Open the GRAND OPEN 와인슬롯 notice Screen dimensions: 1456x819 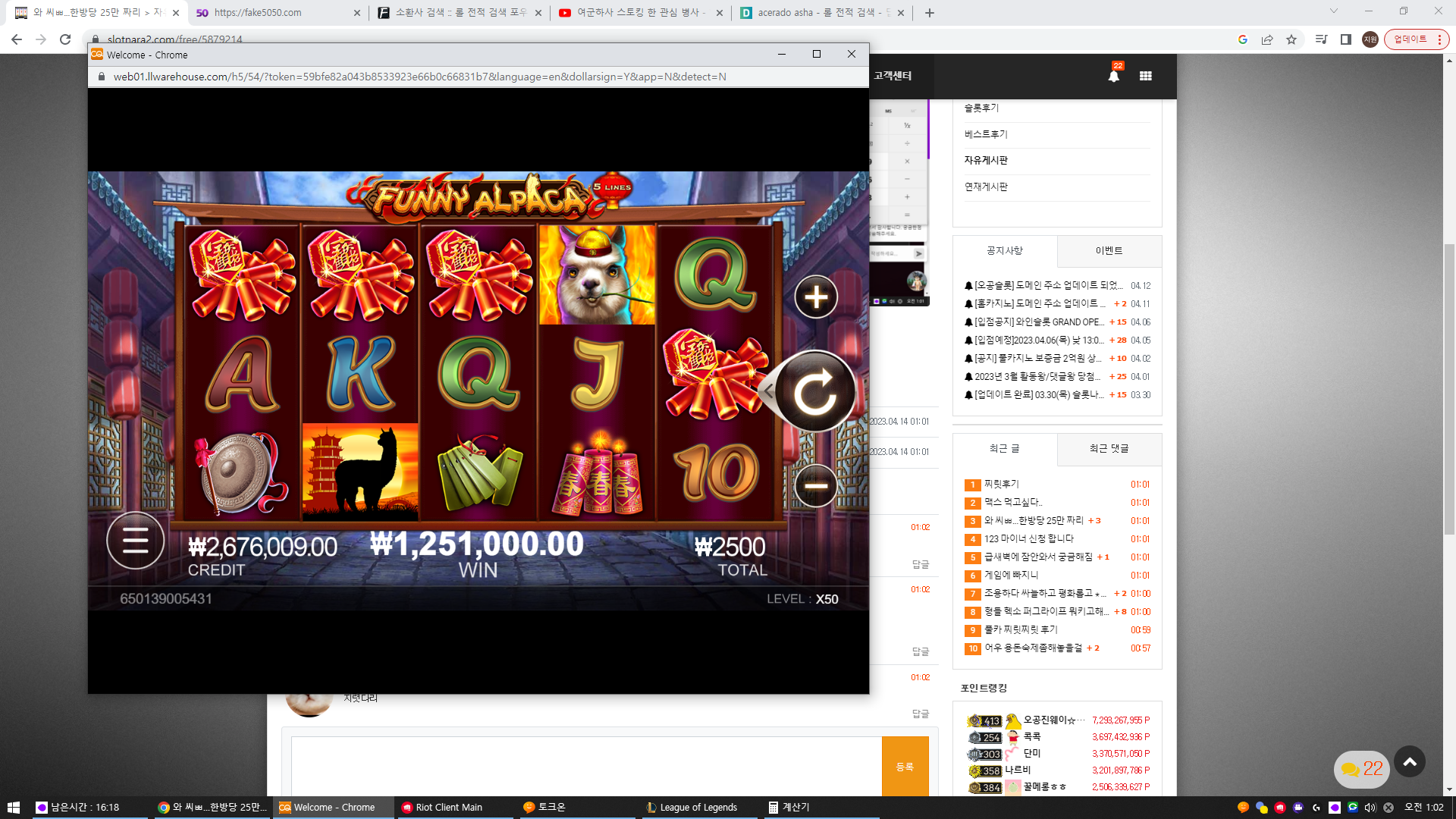click(1039, 322)
